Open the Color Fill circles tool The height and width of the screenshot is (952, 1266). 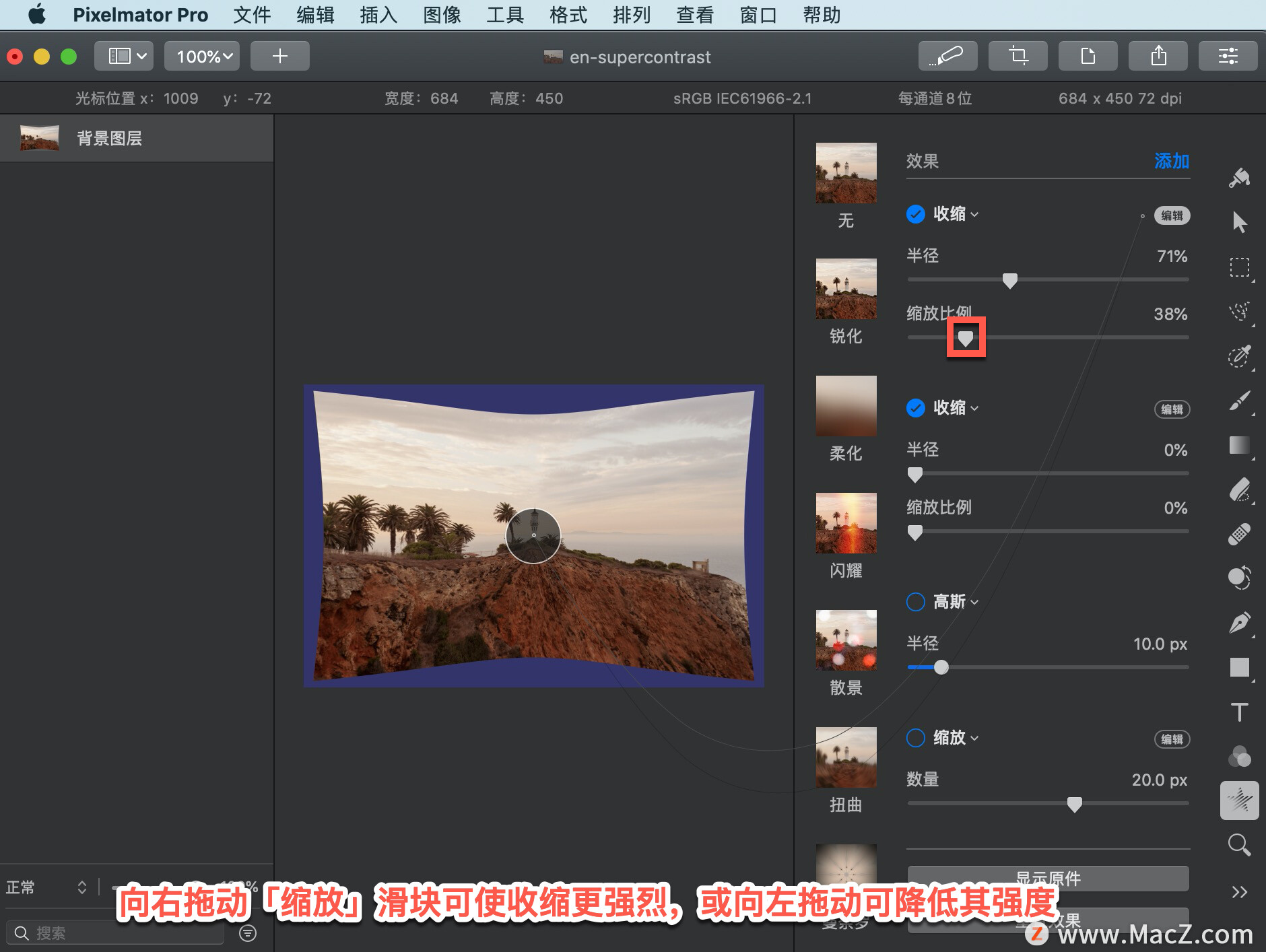[1239, 756]
